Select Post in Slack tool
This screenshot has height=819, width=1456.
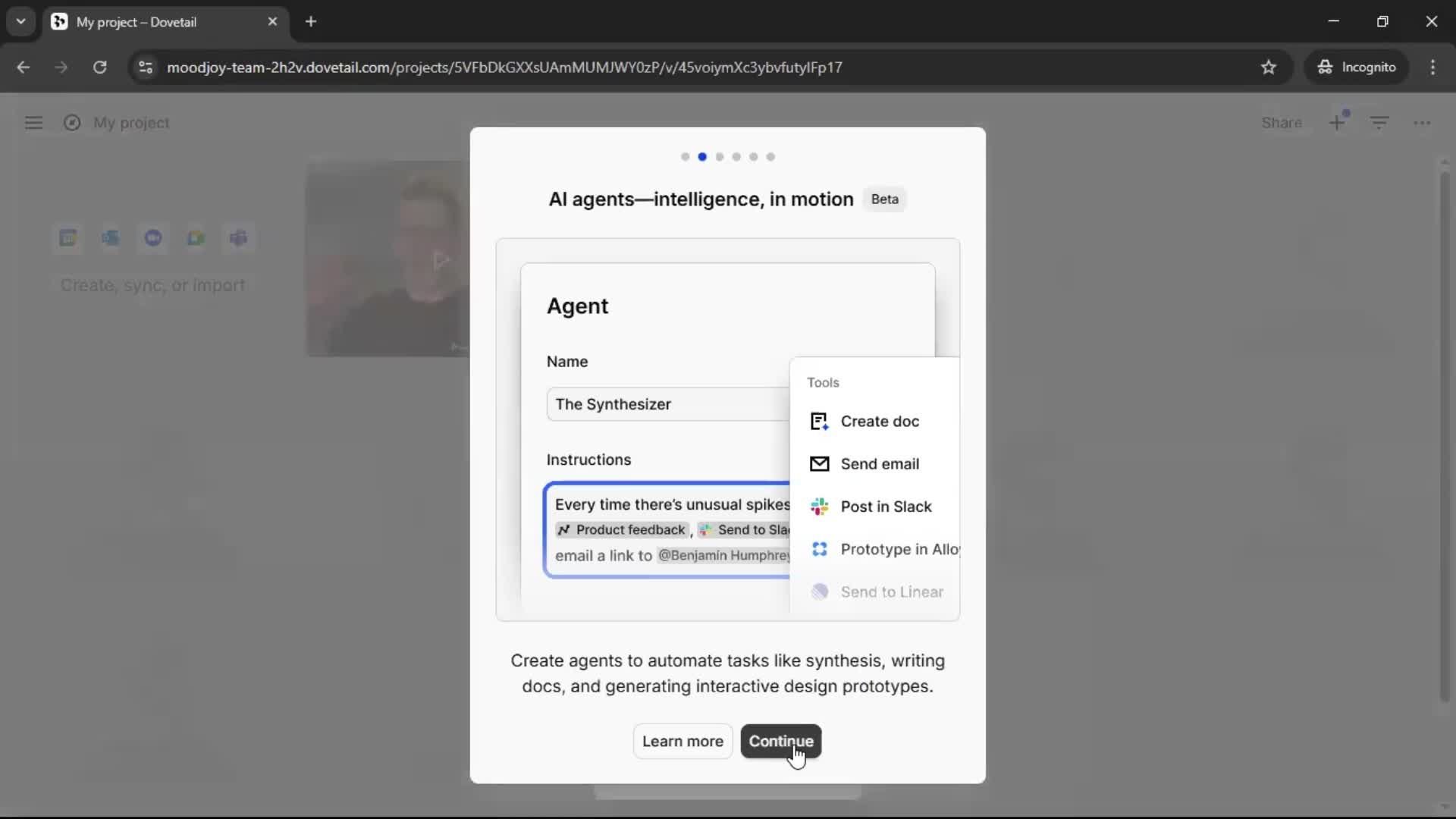(x=885, y=507)
